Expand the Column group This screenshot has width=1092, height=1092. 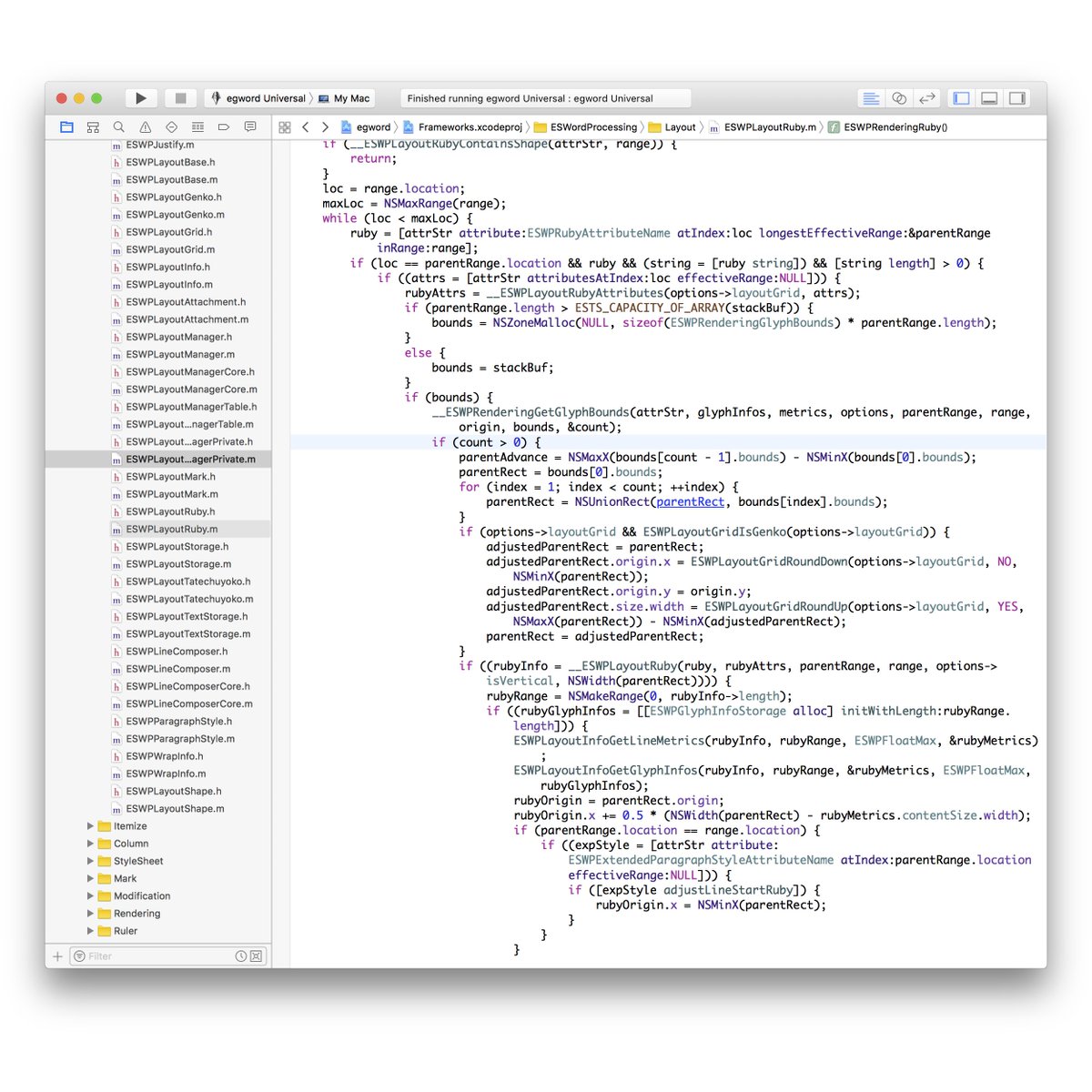(x=91, y=844)
